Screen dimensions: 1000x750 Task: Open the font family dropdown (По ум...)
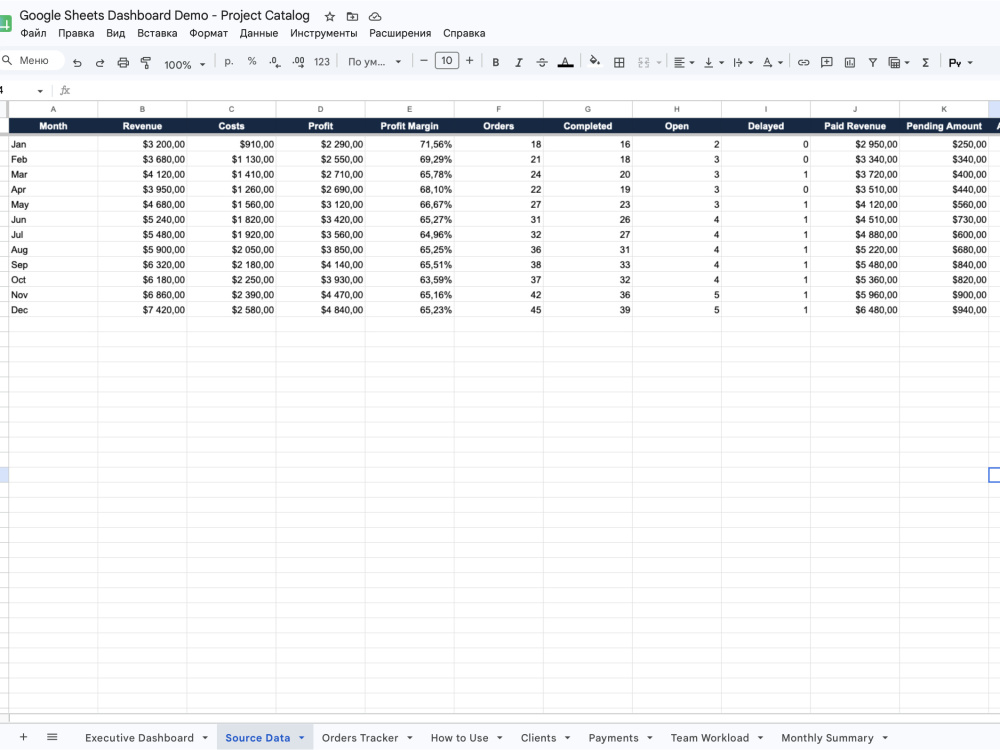(x=374, y=62)
